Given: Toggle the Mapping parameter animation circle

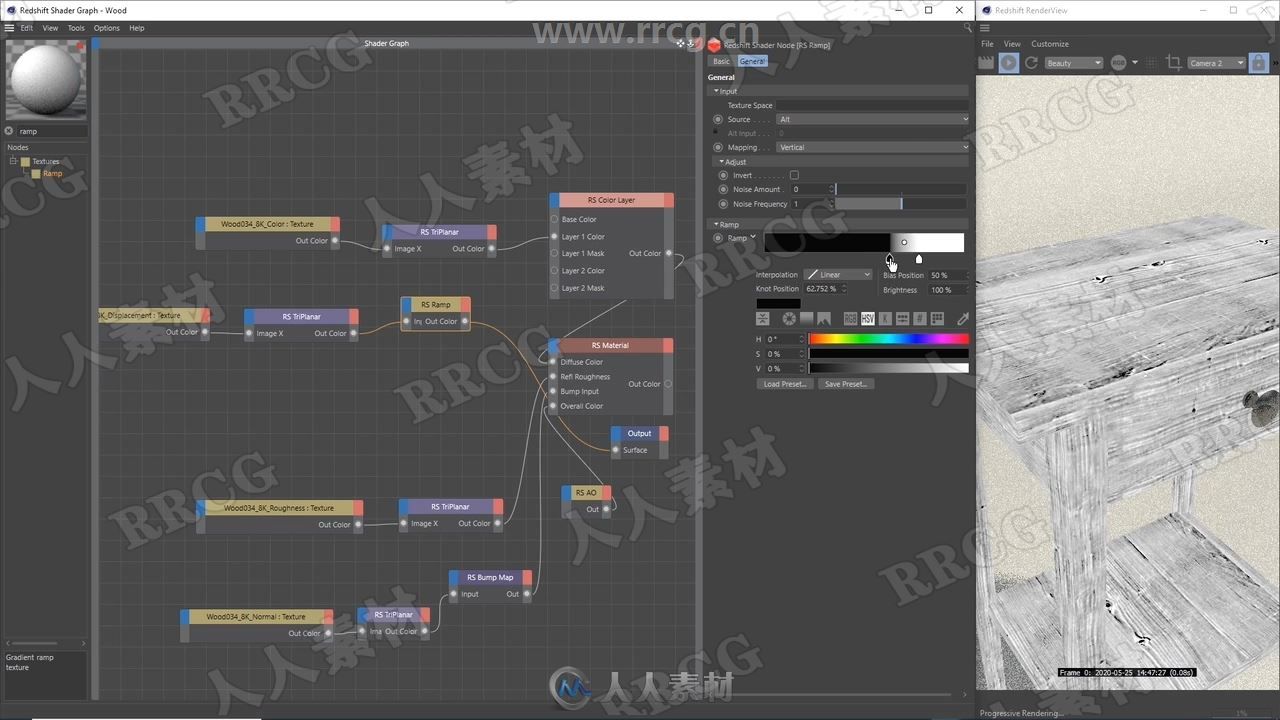Looking at the screenshot, I should click(718, 147).
